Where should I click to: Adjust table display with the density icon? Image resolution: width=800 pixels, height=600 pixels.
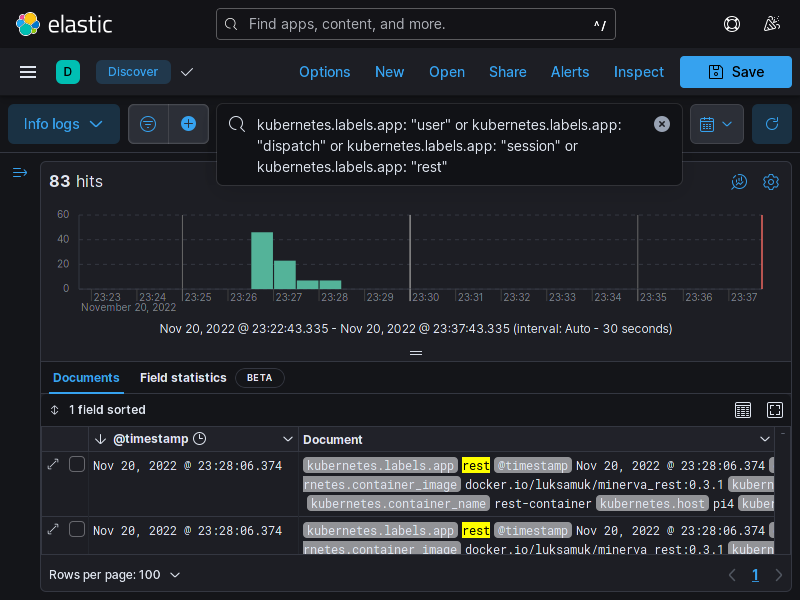743,410
